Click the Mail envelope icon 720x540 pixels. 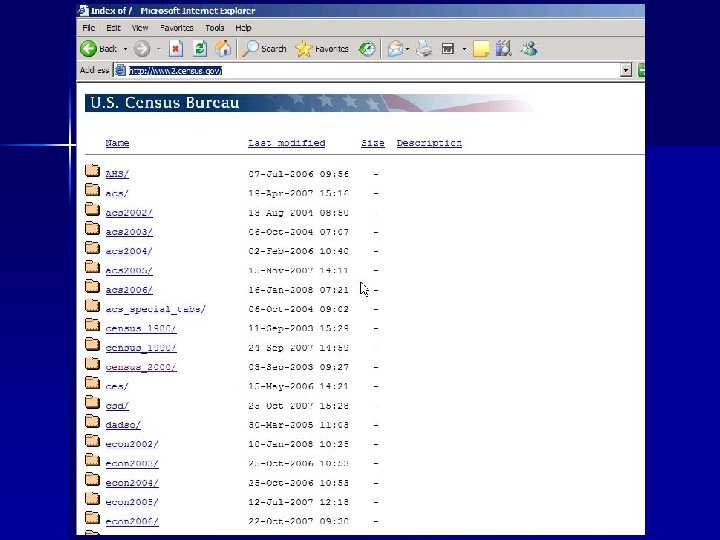tap(395, 49)
